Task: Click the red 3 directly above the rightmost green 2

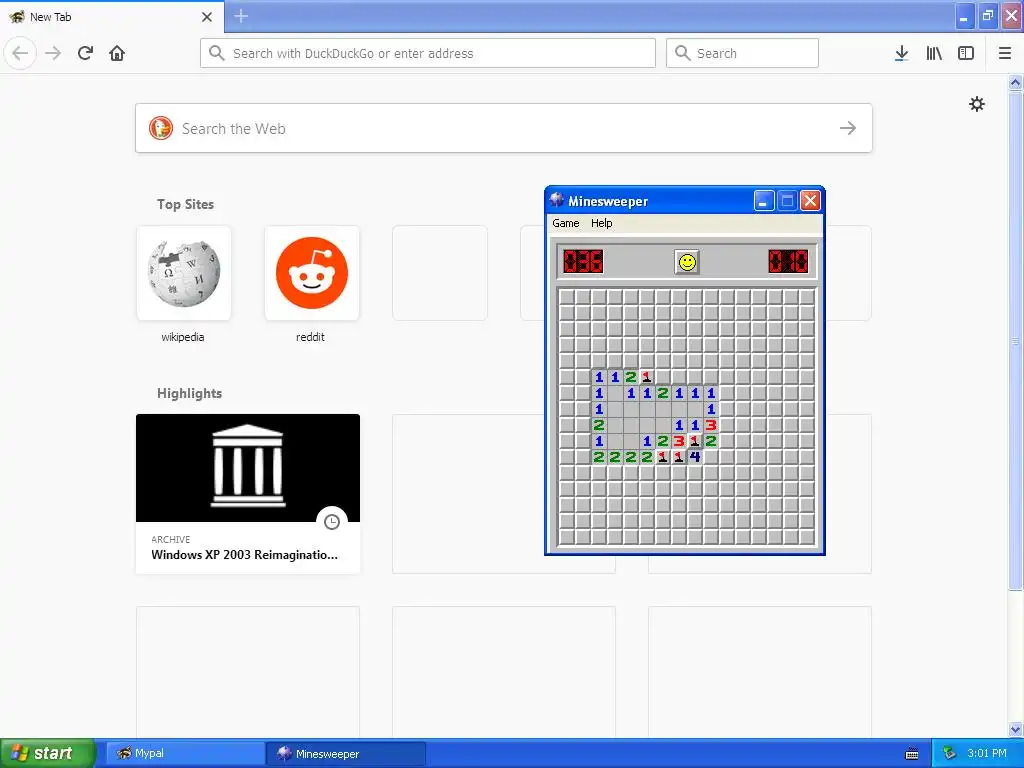Action: pyautogui.click(x=711, y=425)
